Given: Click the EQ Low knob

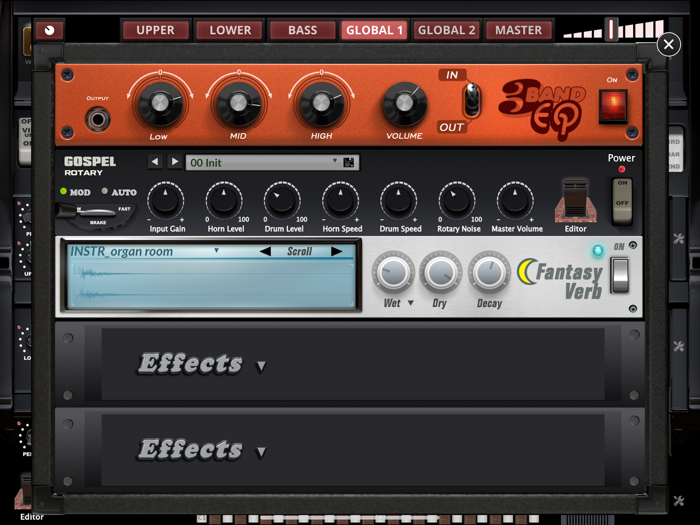Looking at the screenshot, I should 160,103.
